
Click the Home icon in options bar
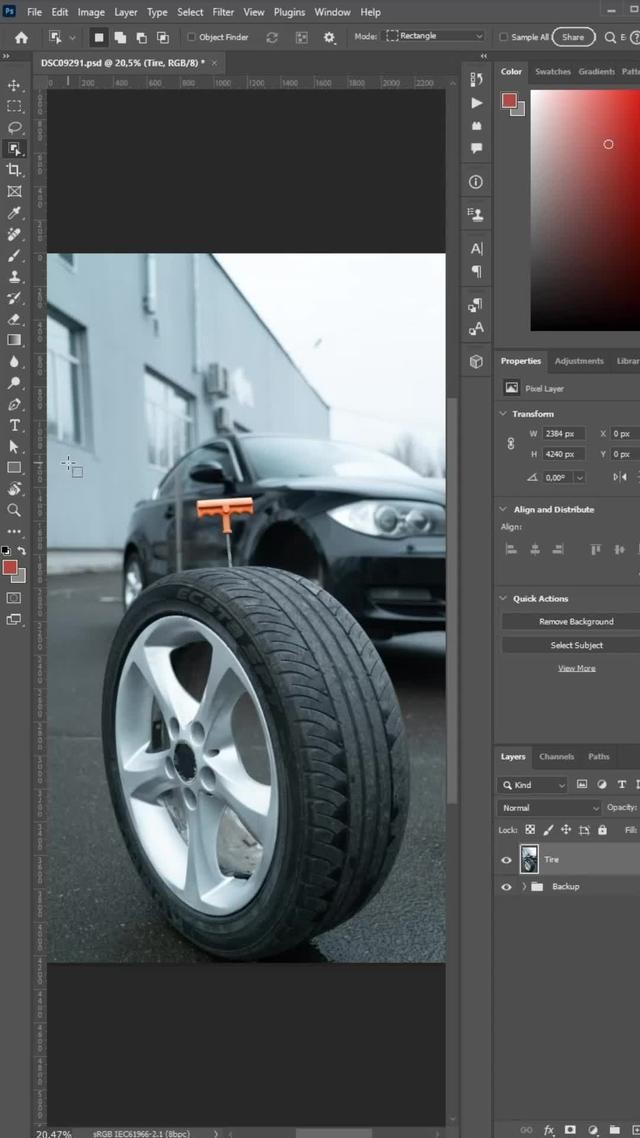point(21,37)
